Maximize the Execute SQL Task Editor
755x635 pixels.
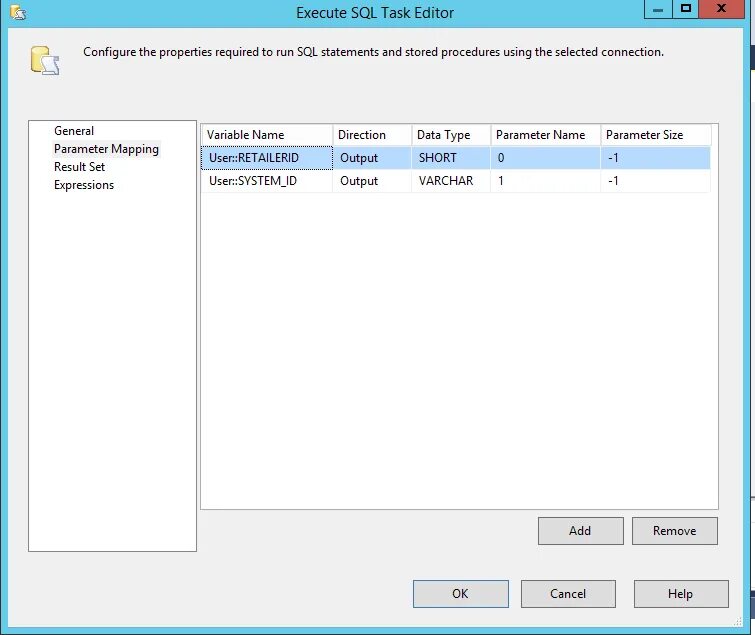686,9
